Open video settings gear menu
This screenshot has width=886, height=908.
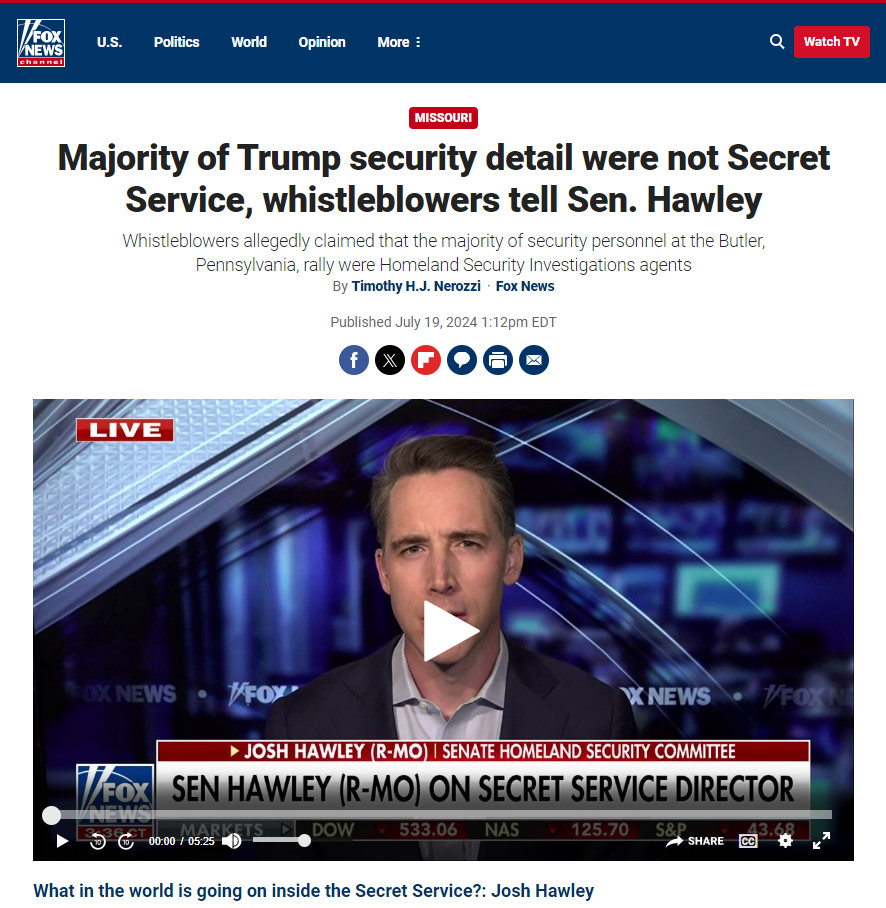coord(785,841)
